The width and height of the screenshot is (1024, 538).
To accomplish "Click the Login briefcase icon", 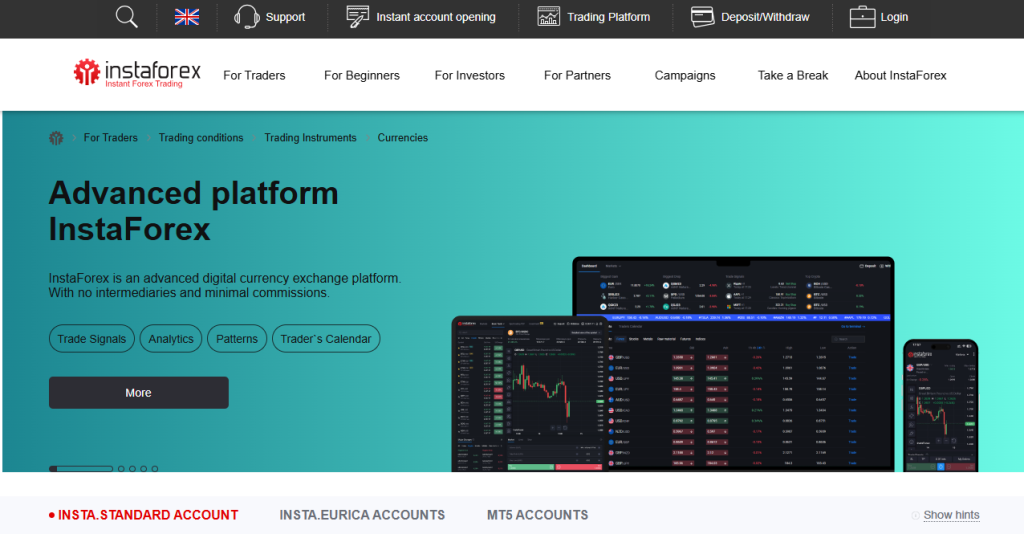I will [x=862, y=17].
